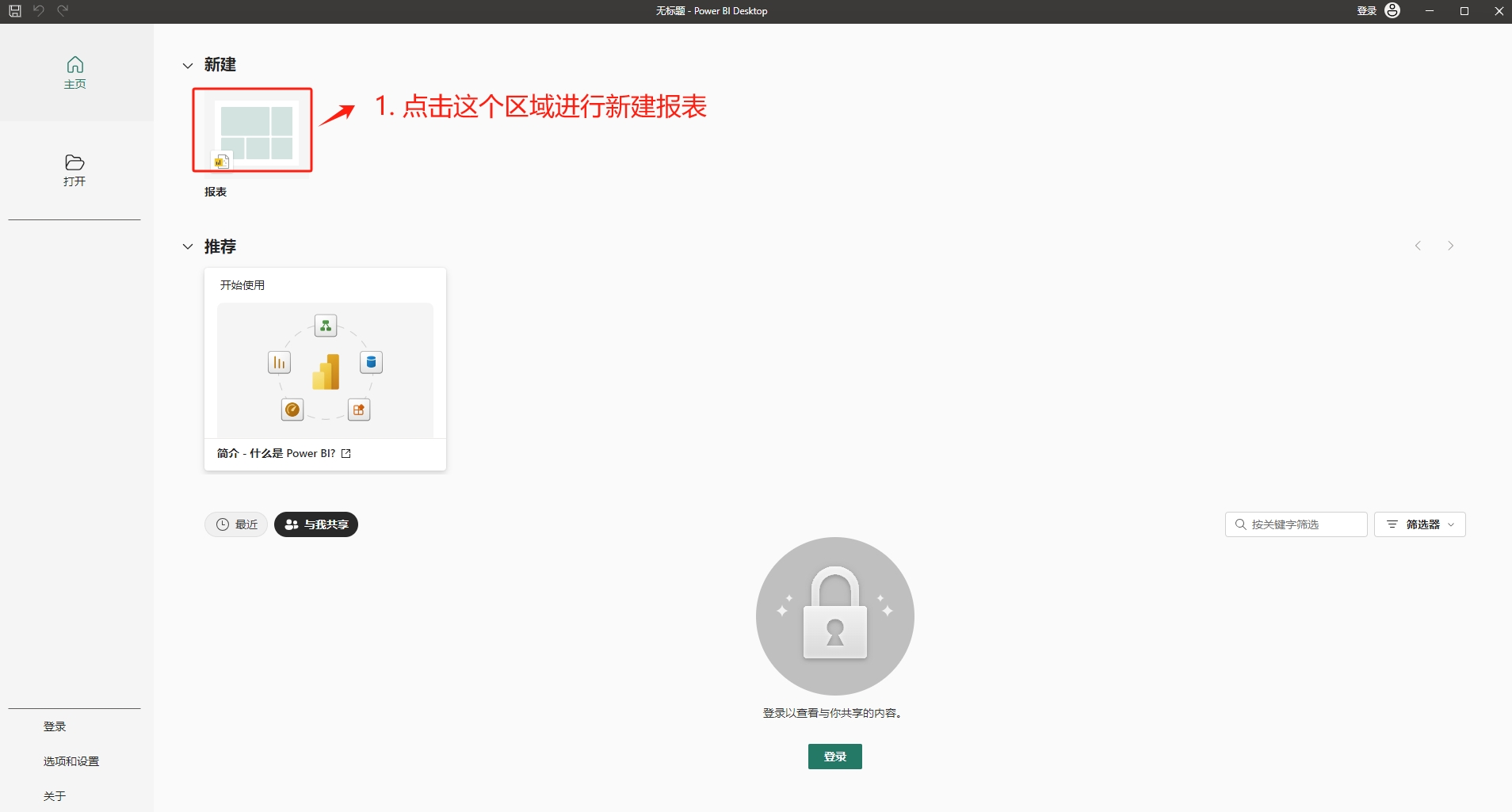Open 关于 in the sidebar
Viewport: 1512px width, 812px height.
(x=55, y=796)
